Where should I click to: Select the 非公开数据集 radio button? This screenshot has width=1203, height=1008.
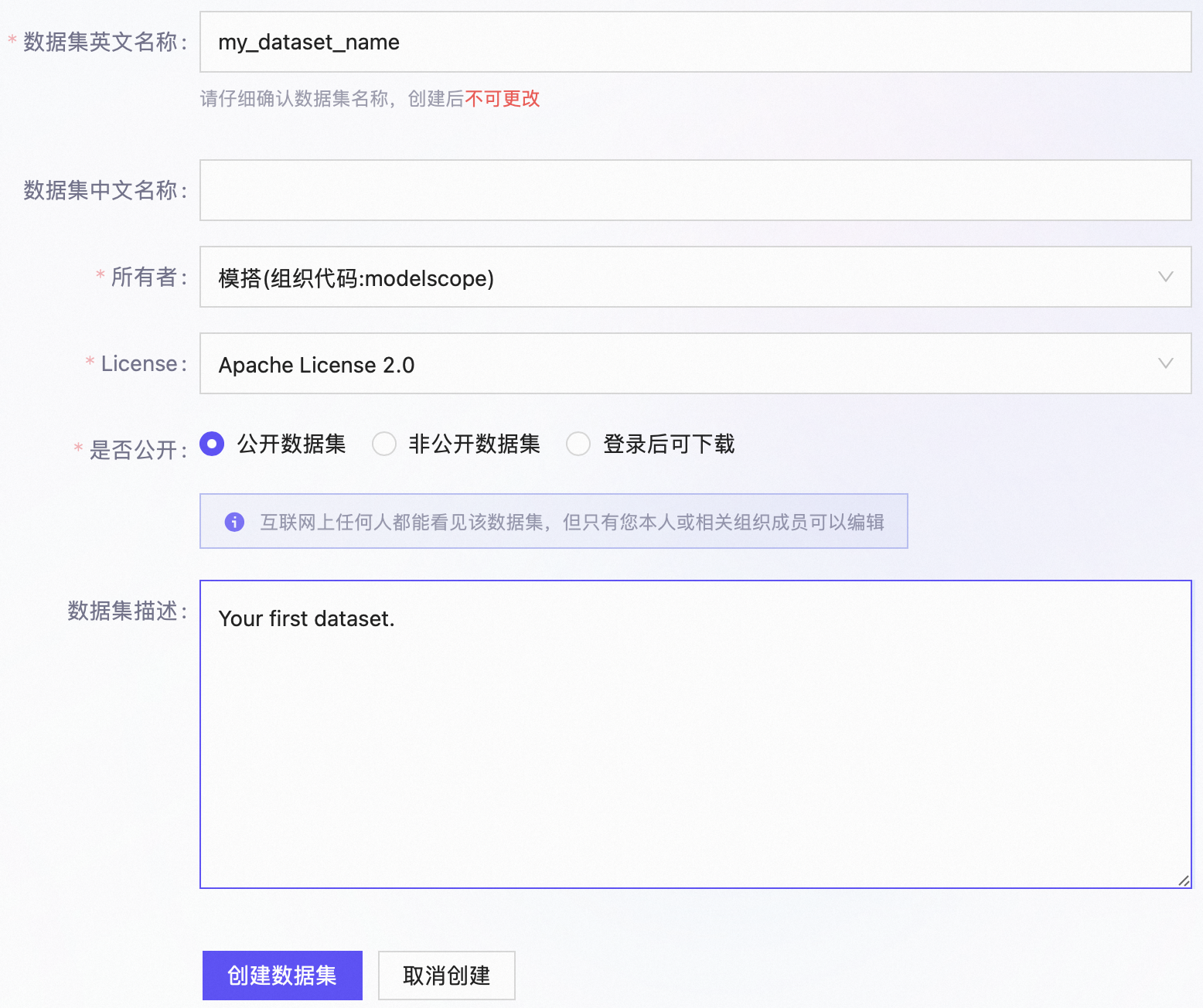pos(384,444)
